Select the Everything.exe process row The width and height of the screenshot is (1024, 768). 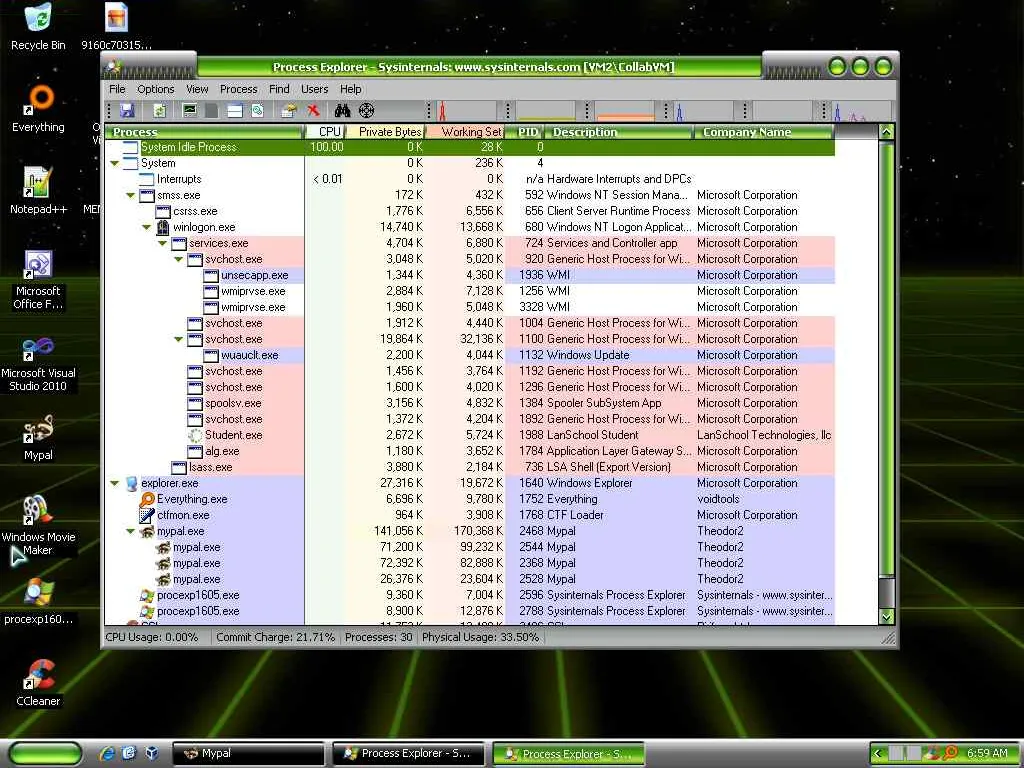point(470,499)
